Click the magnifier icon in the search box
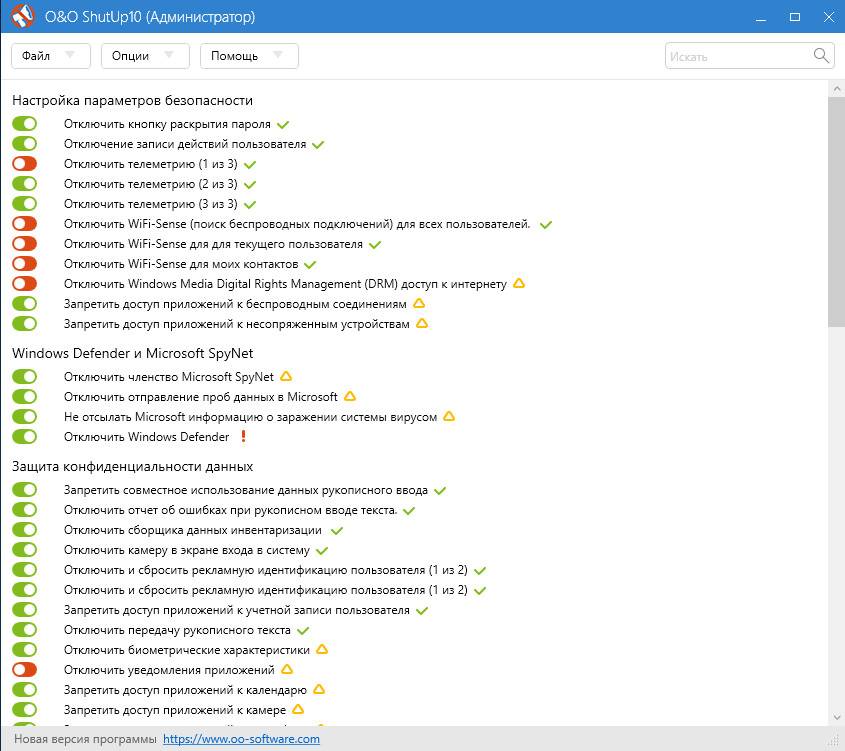845x751 pixels. [x=821, y=55]
